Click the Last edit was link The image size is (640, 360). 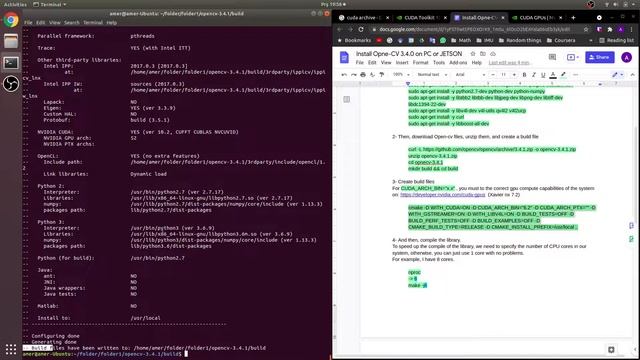click(509, 63)
